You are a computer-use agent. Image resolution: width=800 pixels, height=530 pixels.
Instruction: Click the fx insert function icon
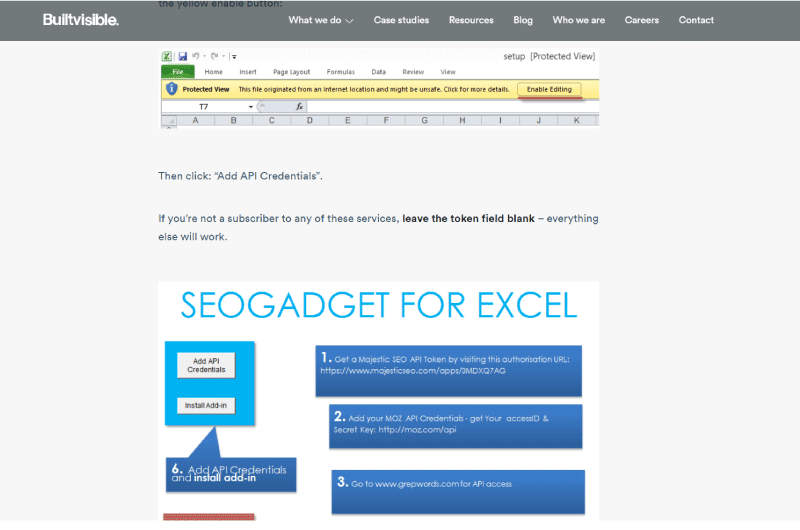(299, 107)
